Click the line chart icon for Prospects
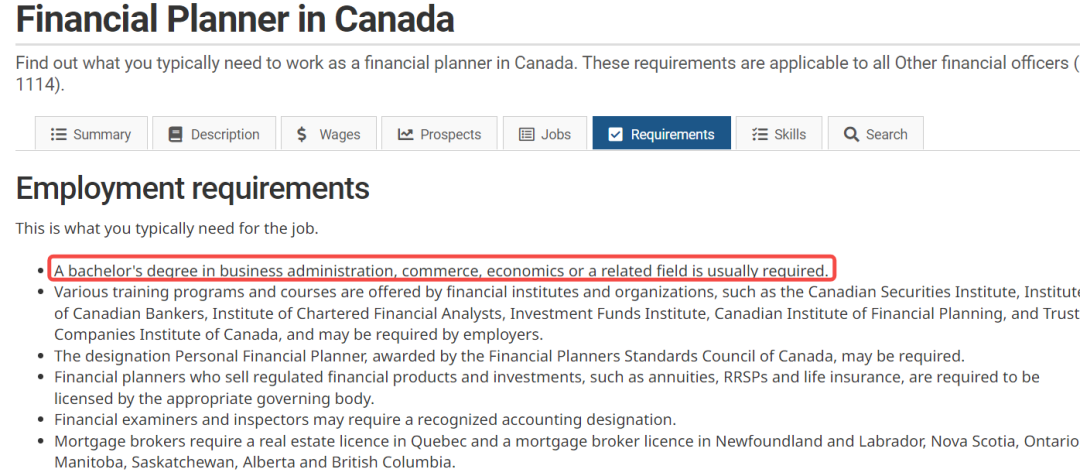1080x476 pixels. coord(405,134)
